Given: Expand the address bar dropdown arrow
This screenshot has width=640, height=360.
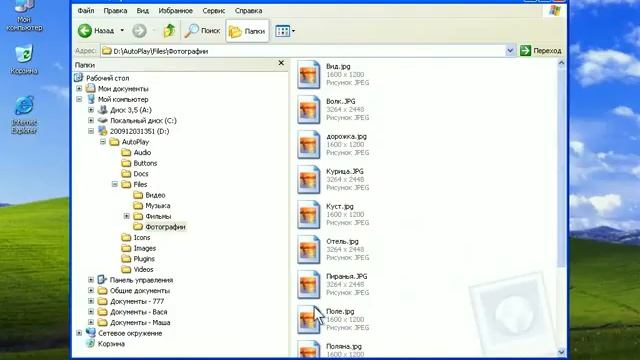Looking at the screenshot, I should pyautogui.click(x=510, y=51).
